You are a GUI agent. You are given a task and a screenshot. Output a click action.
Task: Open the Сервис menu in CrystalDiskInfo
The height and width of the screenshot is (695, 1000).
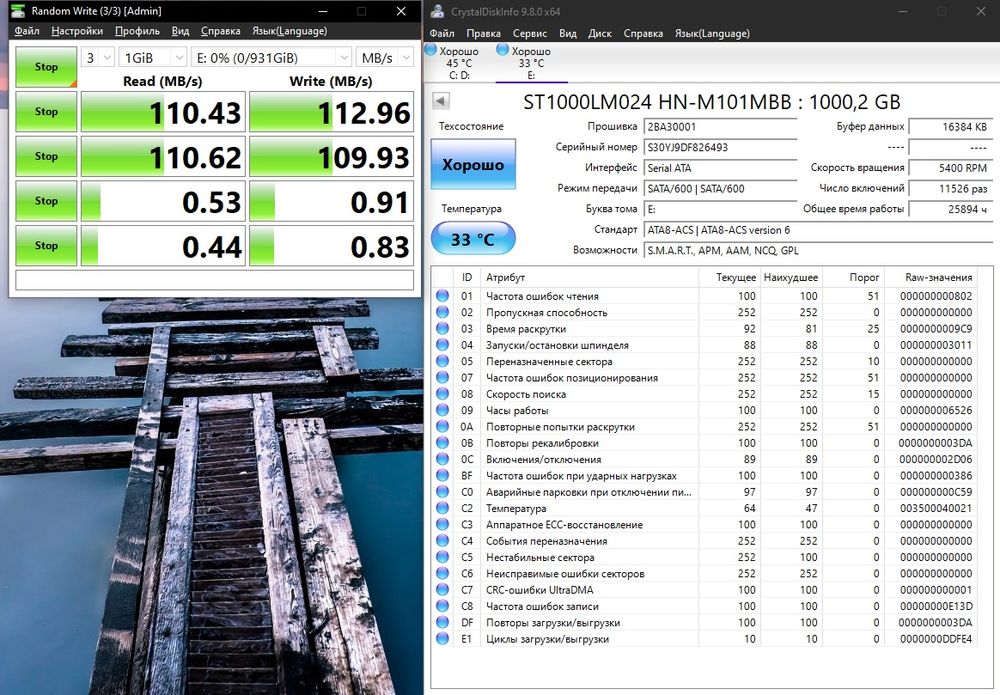tap(530, 33)
